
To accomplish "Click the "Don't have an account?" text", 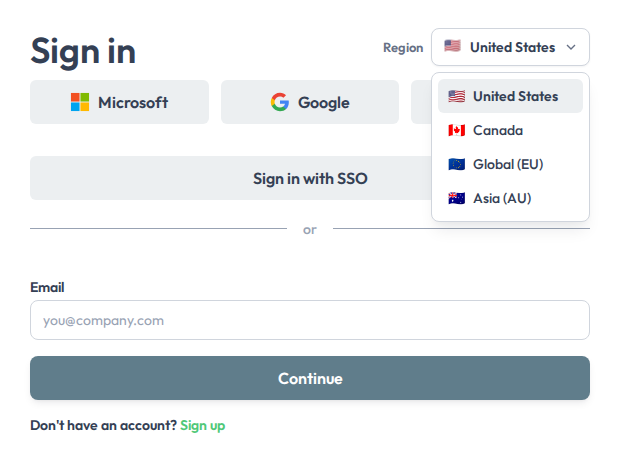I will click(x=104, y=426).
